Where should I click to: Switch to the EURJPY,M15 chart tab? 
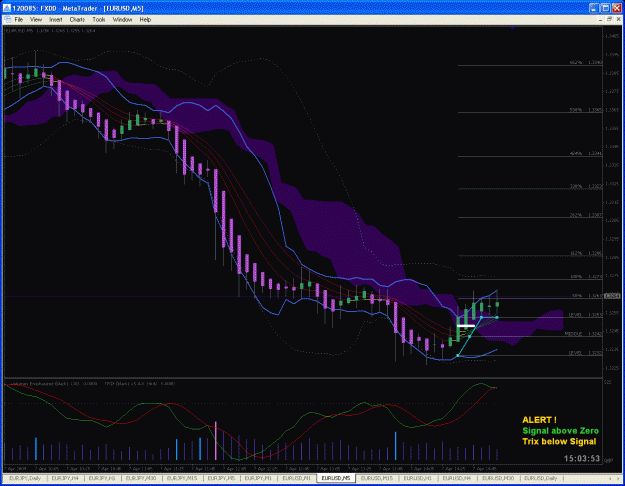[182, 478]
